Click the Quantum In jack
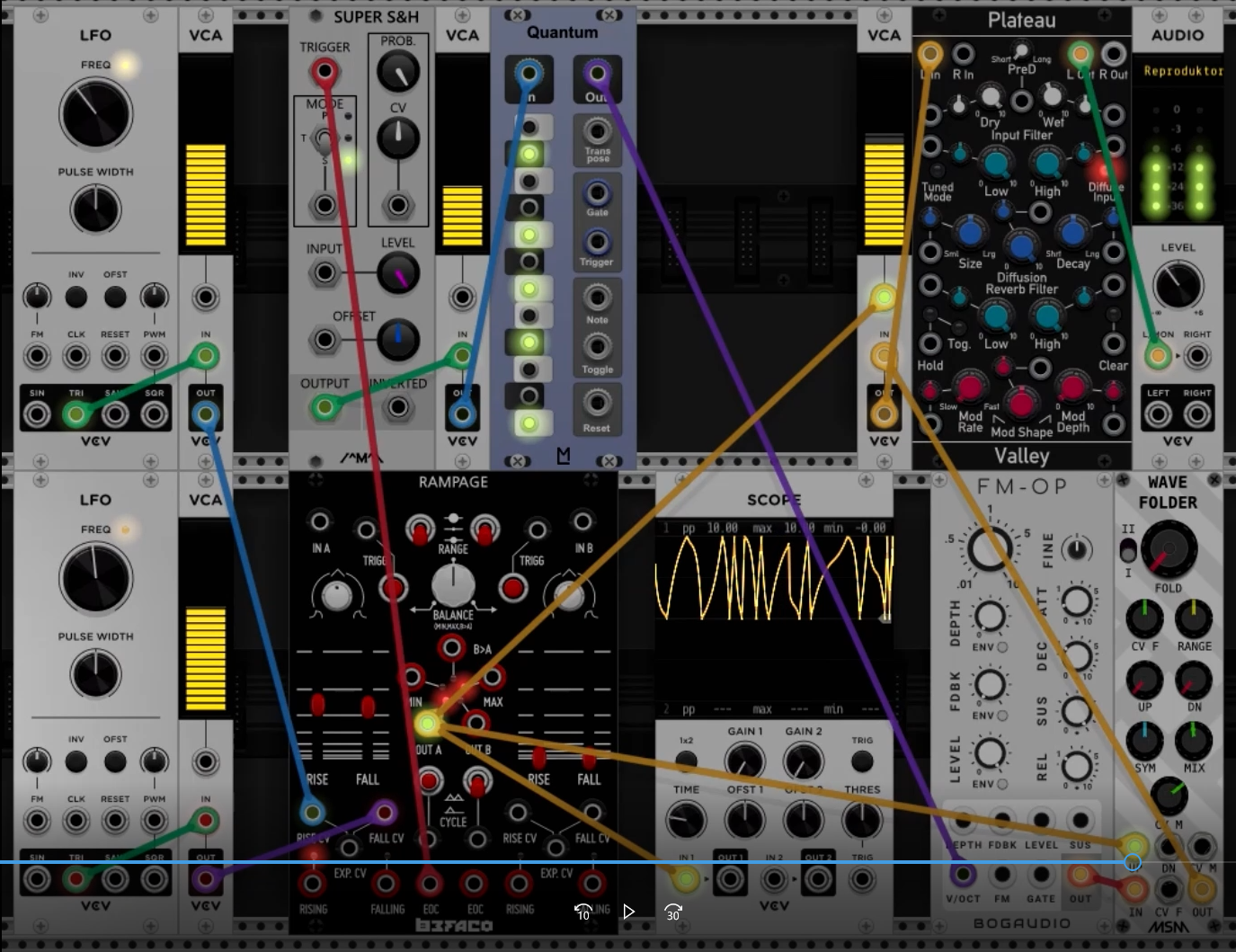This screenshot has width=1236, height=952. (529, 74)
